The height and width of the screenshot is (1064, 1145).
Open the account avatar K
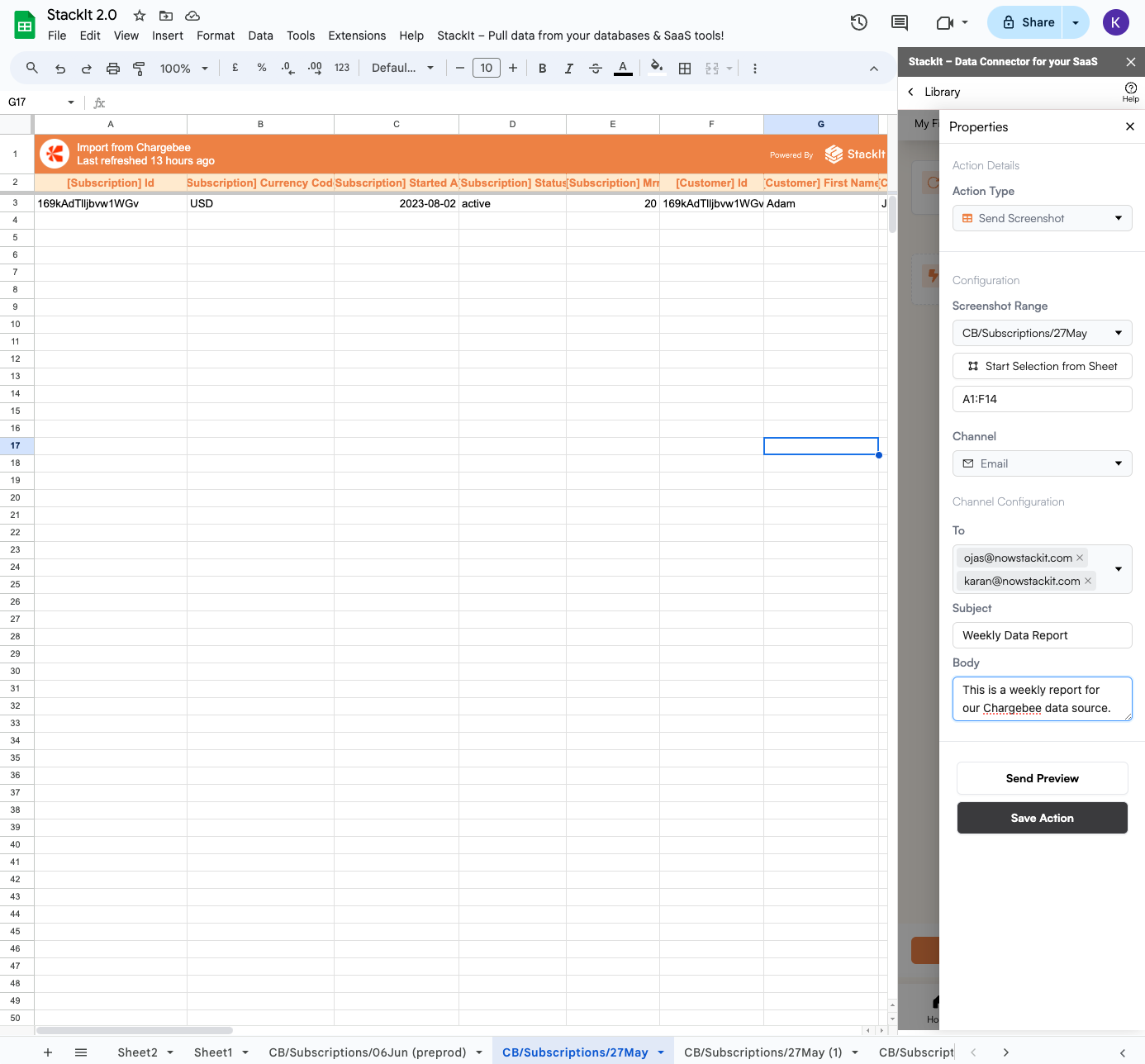click(x=1115, y=22)
